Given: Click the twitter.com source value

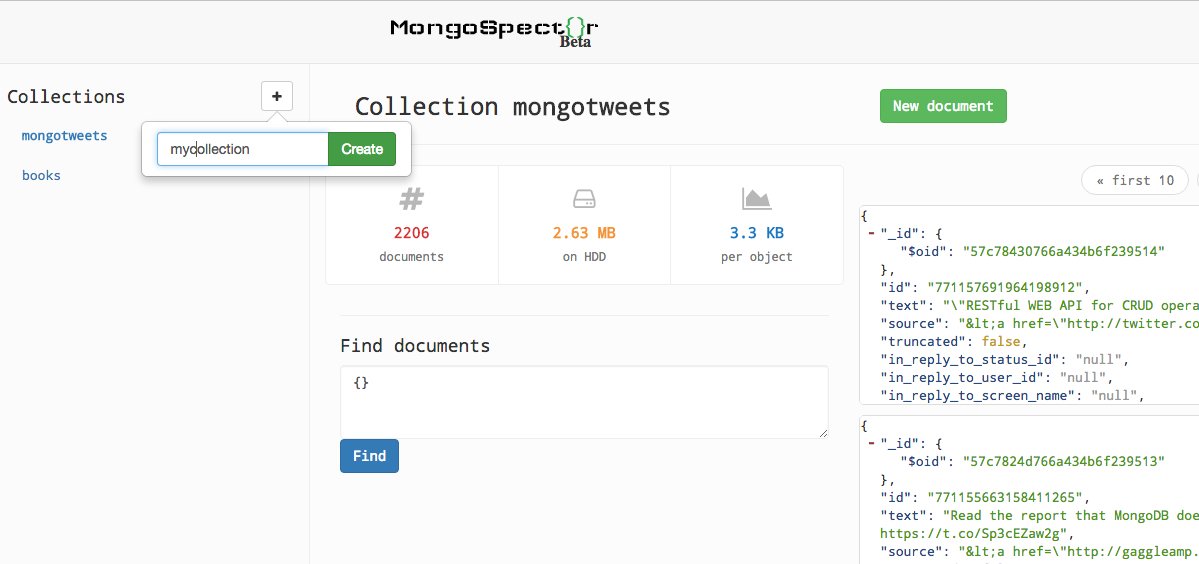Looking at the screenshot, I should pos(1080,324).
